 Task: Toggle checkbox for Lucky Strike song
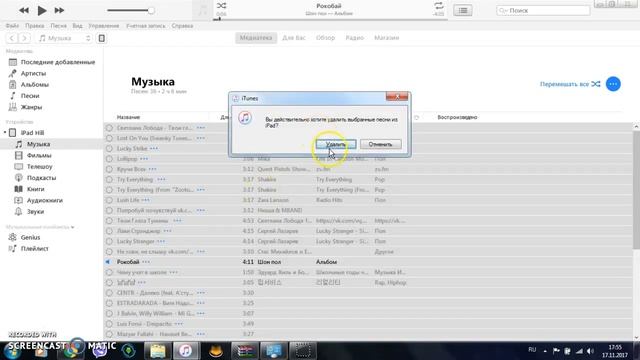(x=109, y=149)
